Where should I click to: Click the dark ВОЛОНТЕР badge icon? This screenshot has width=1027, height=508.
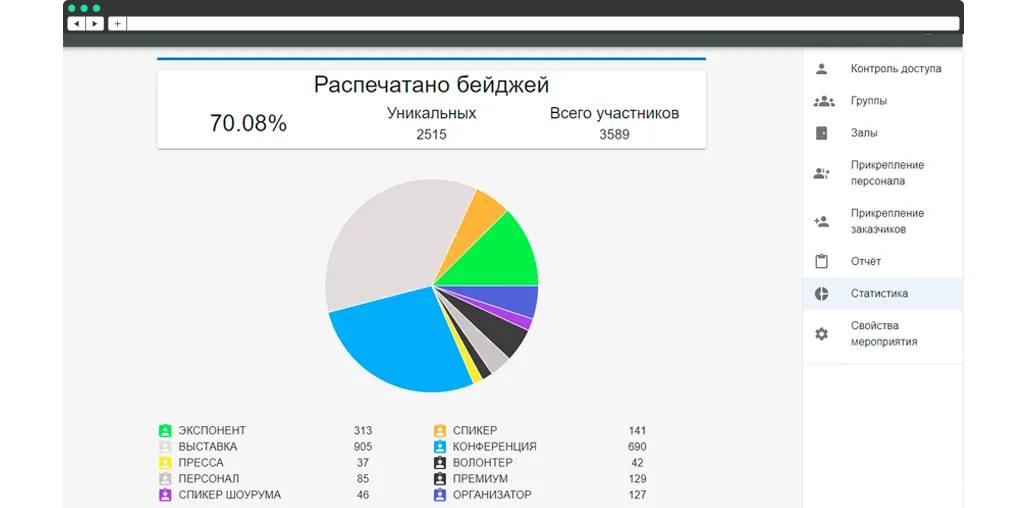[x=440, y=463]
